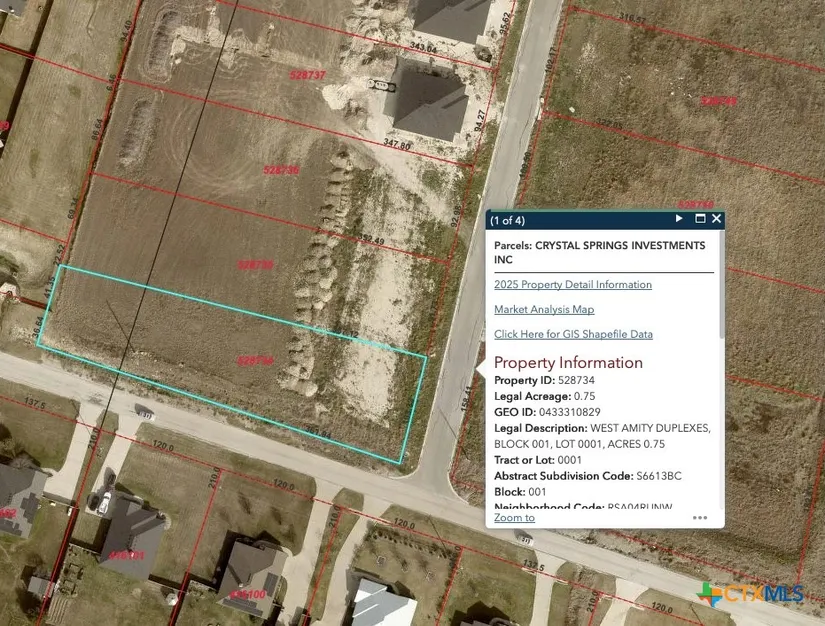
Task: Click highlighted parcel label 528734
Action: pos(256,360)
